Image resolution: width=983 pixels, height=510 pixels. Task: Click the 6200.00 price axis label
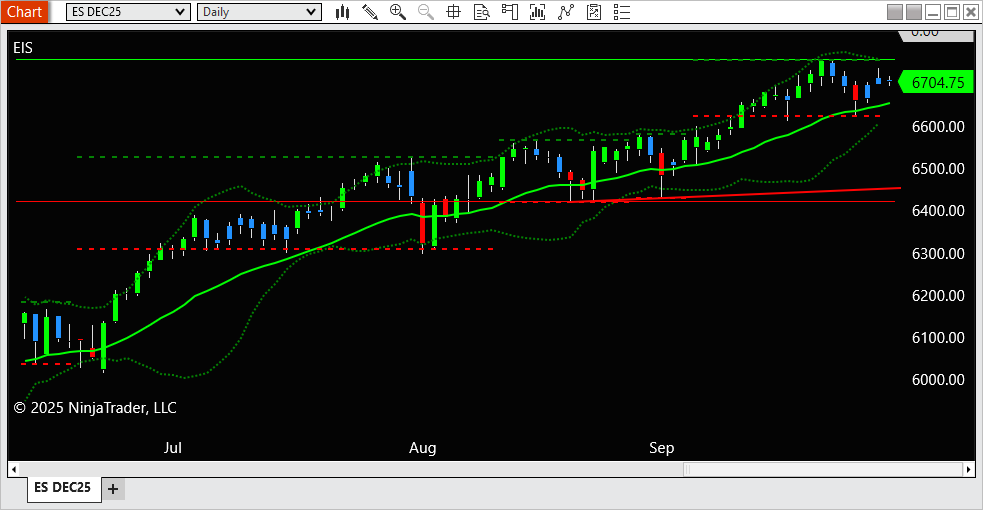pyautogui.click(x=938, y=296)
